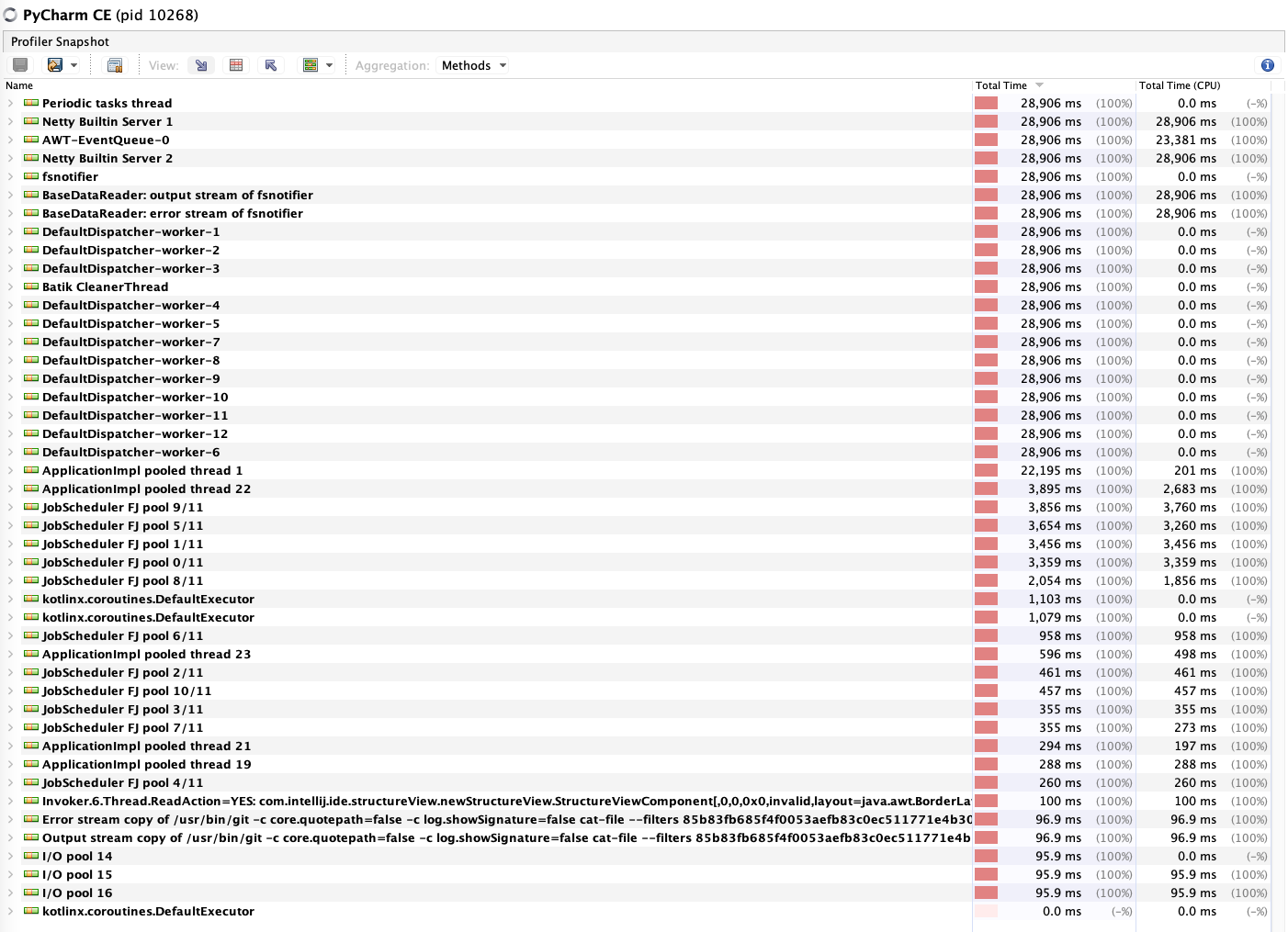Open the flame graph grid view icon
The height and width of the screenshot is (932, 1288).
[236, 64]
